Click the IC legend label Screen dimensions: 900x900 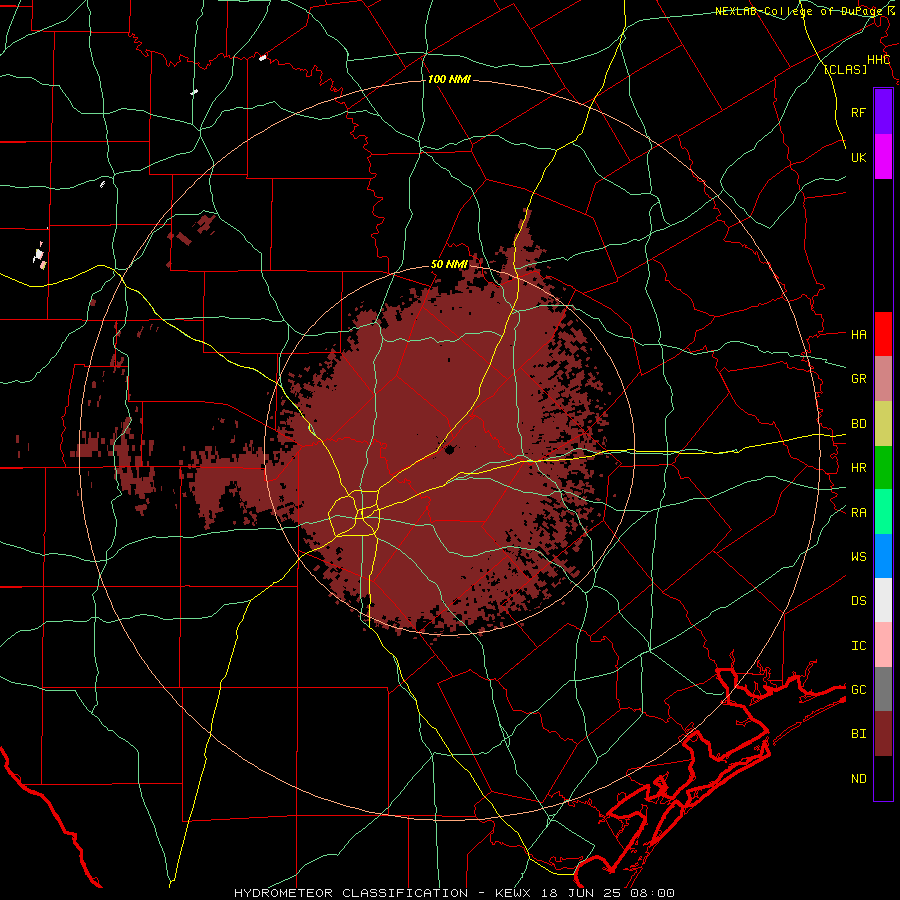pos(858,645)
